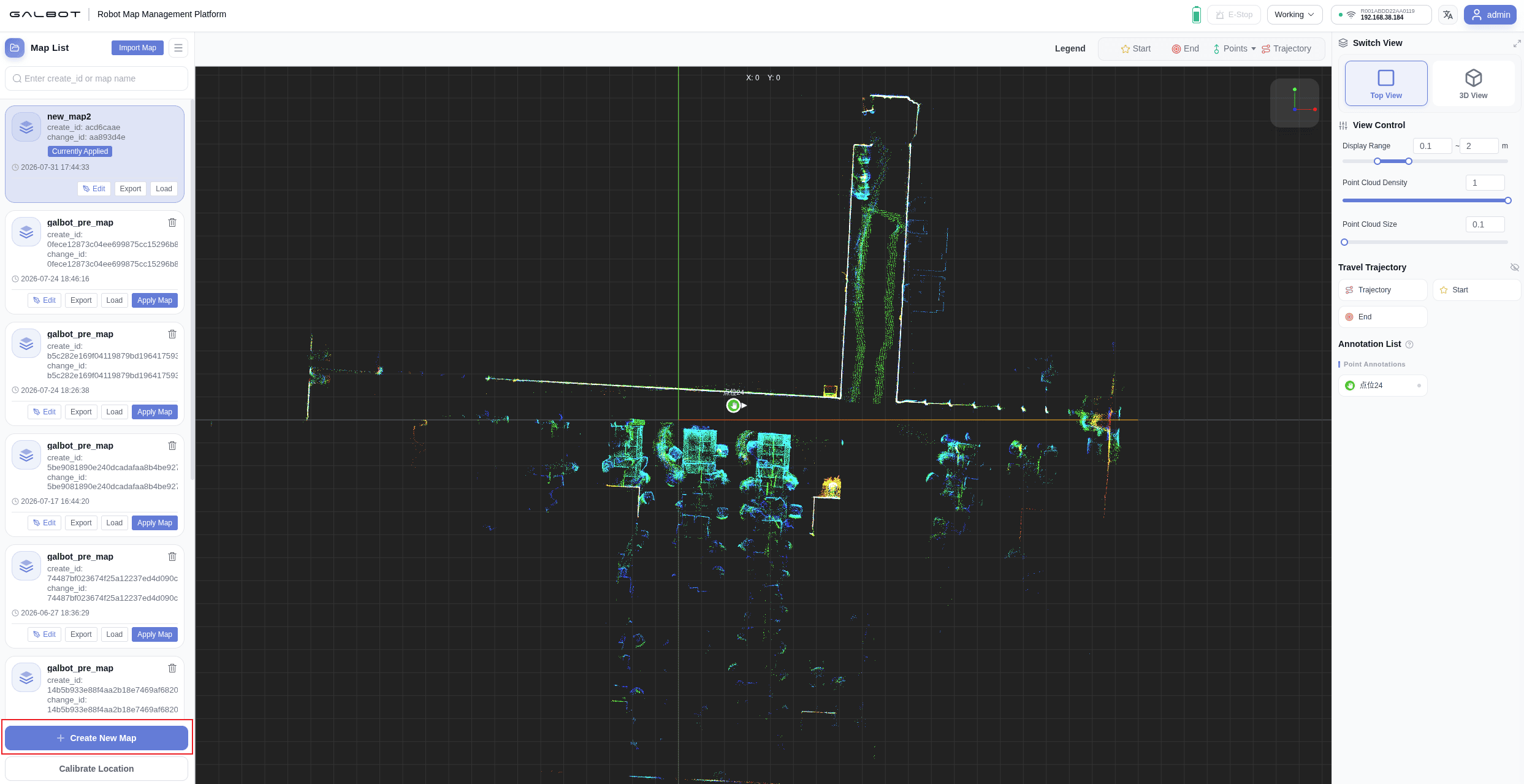The height and width of the screenshot is (784, 1524).
Task: Click the E-Stop button
Action: tap(1233, 15)
